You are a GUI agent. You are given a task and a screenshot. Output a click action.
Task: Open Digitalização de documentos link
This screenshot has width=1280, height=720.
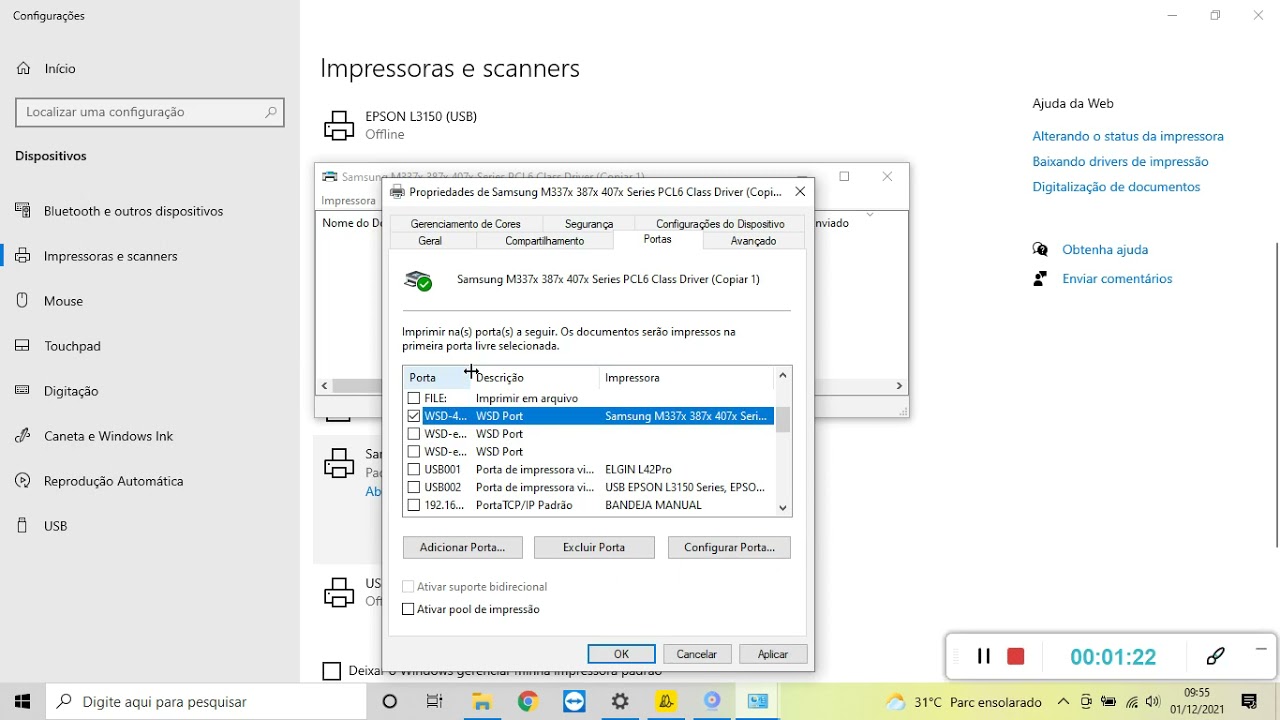1116,187
